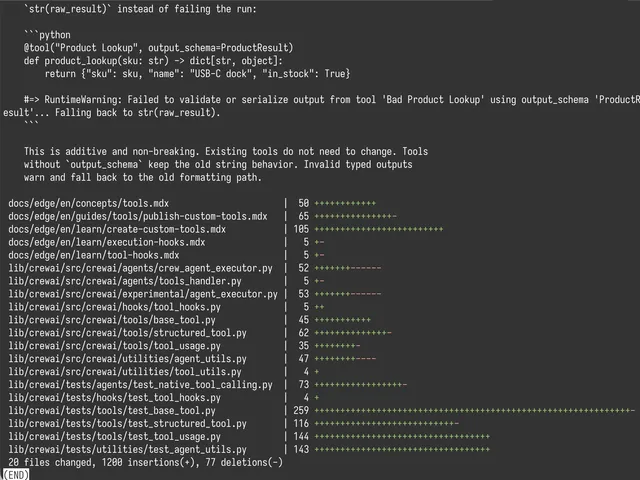
Task: Click the long plus bar for test_base_tool.py
Action: coord(475,411)
